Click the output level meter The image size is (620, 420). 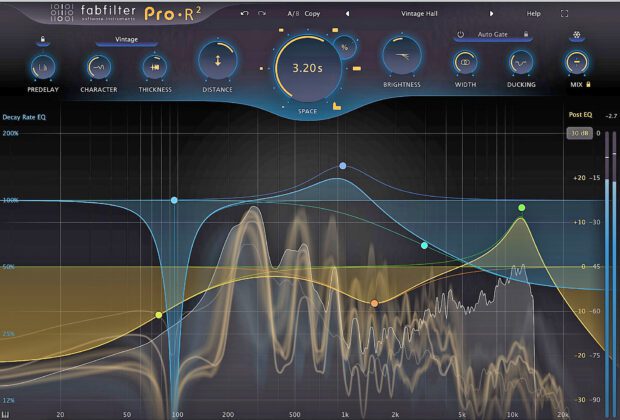point(611,273)
